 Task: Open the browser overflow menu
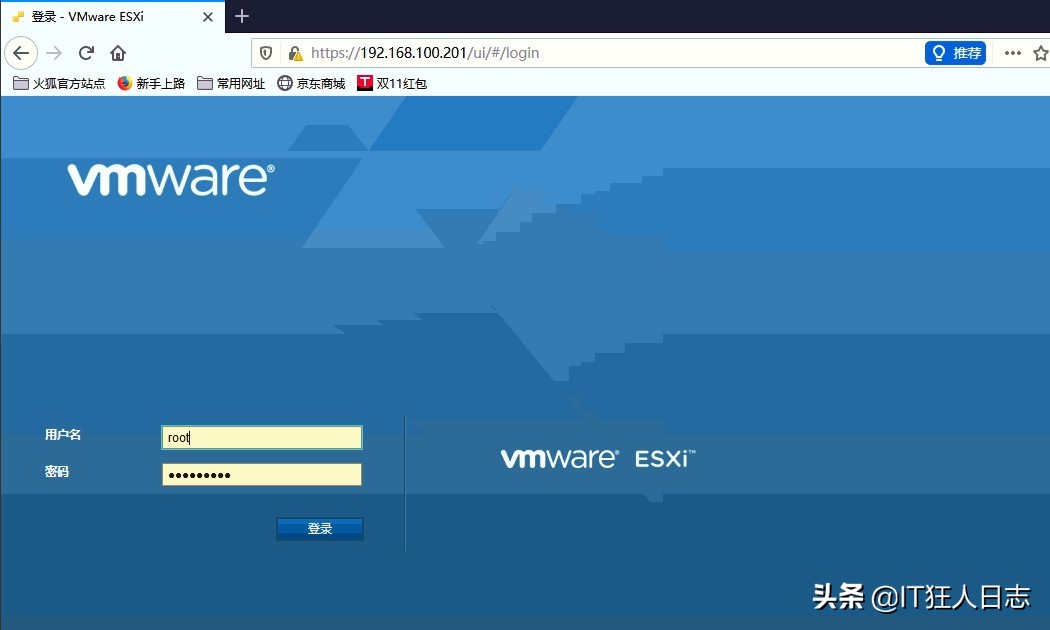(1013, 53)
